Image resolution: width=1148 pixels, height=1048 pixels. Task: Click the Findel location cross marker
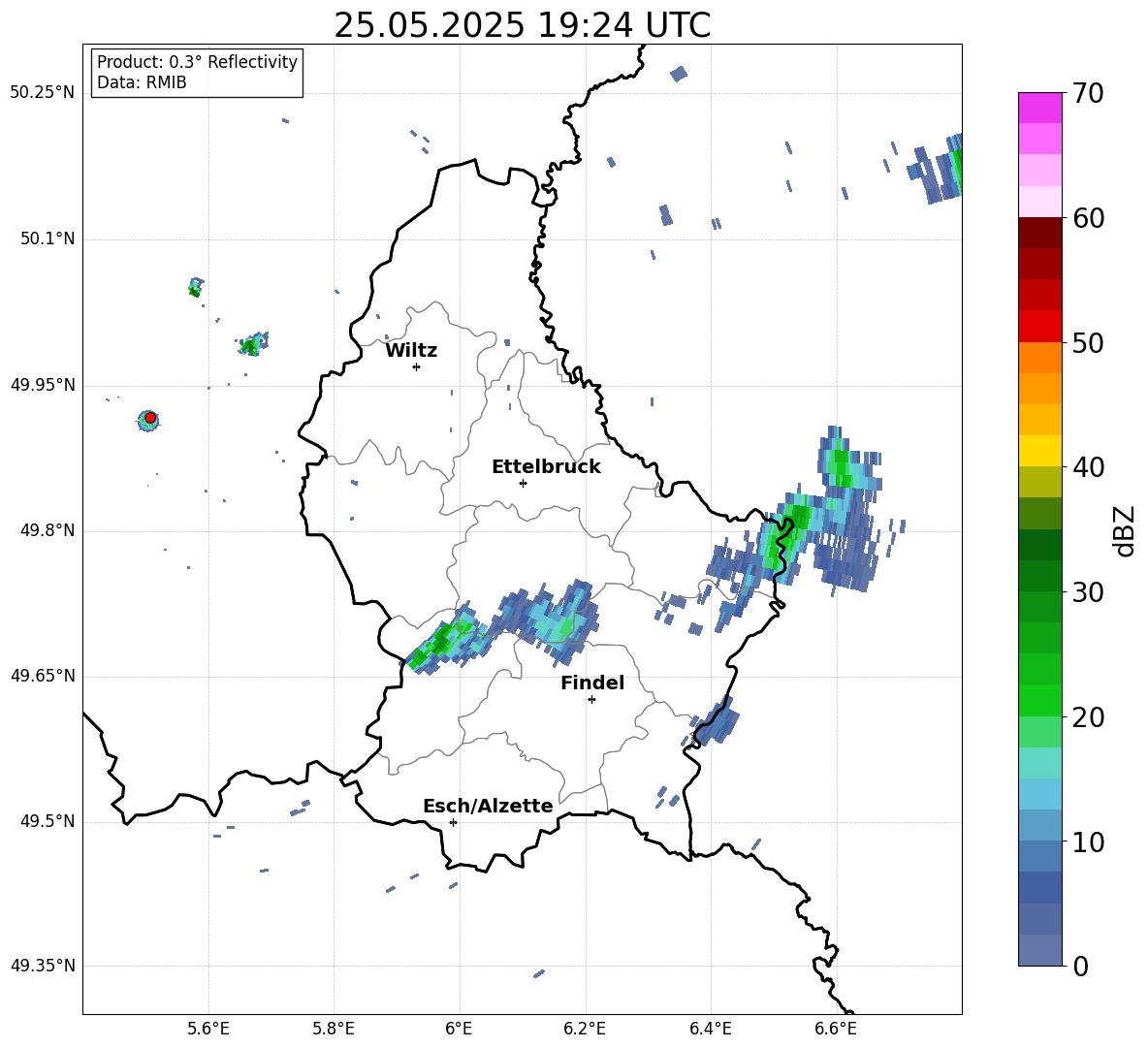coord(591,700)
